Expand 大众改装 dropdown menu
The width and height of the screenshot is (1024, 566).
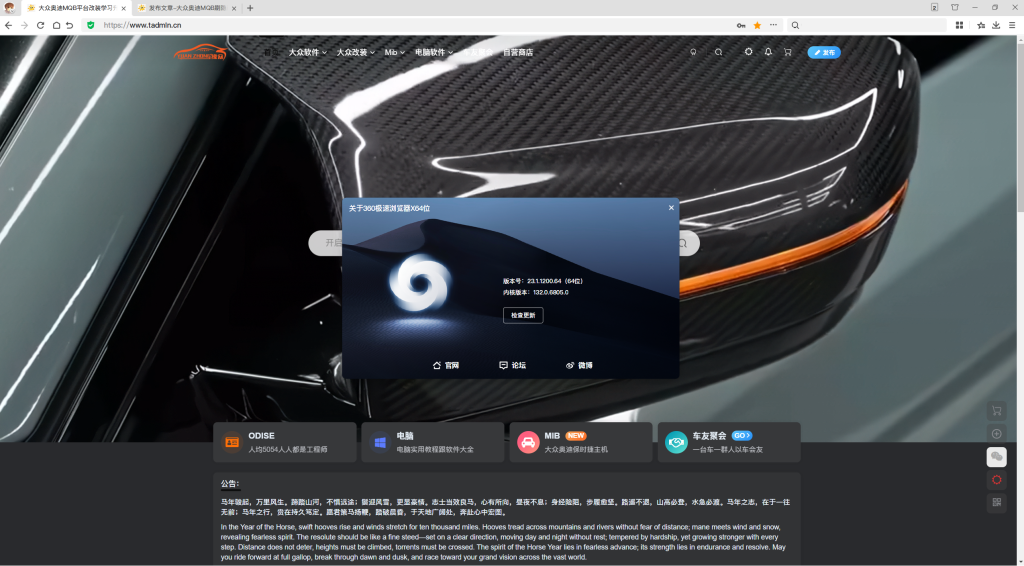(x=355, y=52)
